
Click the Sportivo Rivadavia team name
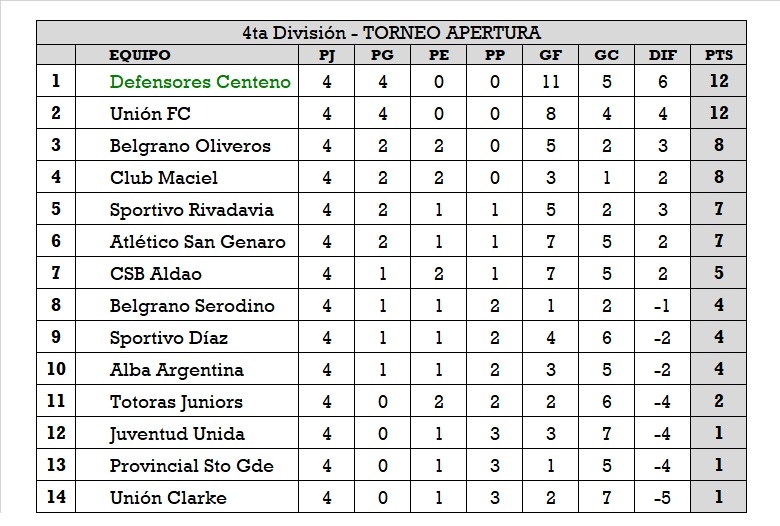coord(191,210)
